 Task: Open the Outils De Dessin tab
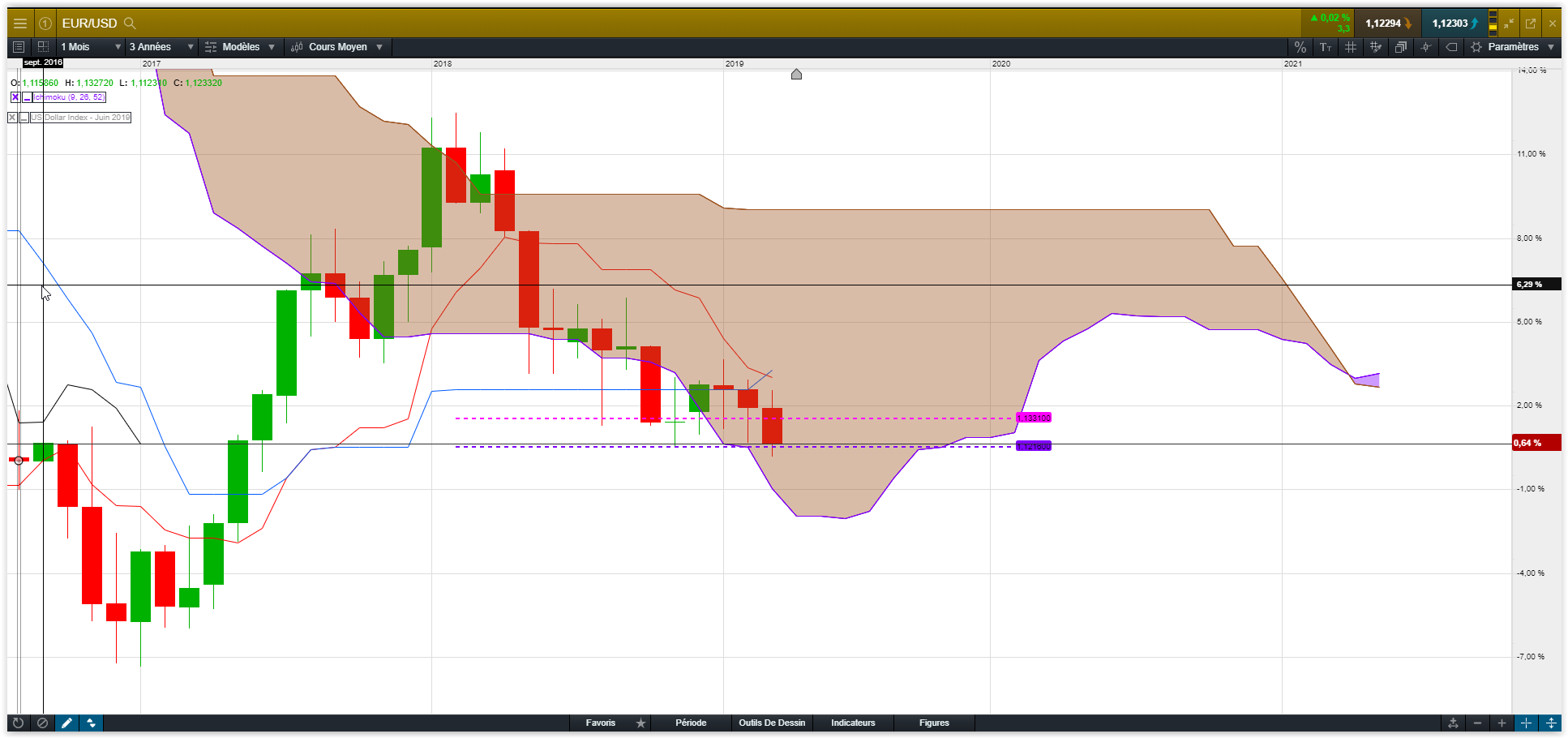coord(772,723)
